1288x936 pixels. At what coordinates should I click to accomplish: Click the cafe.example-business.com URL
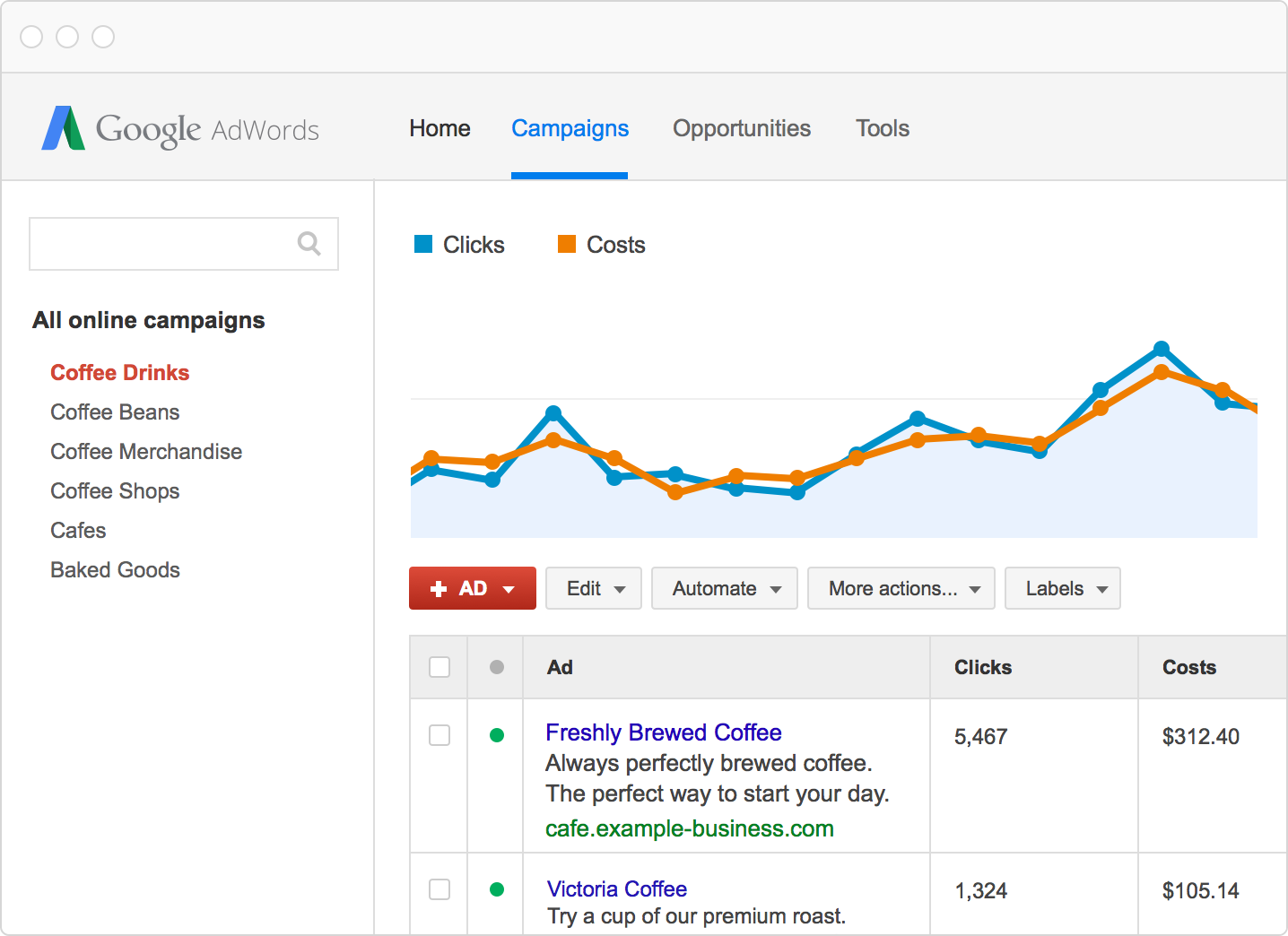click(690, 828)
